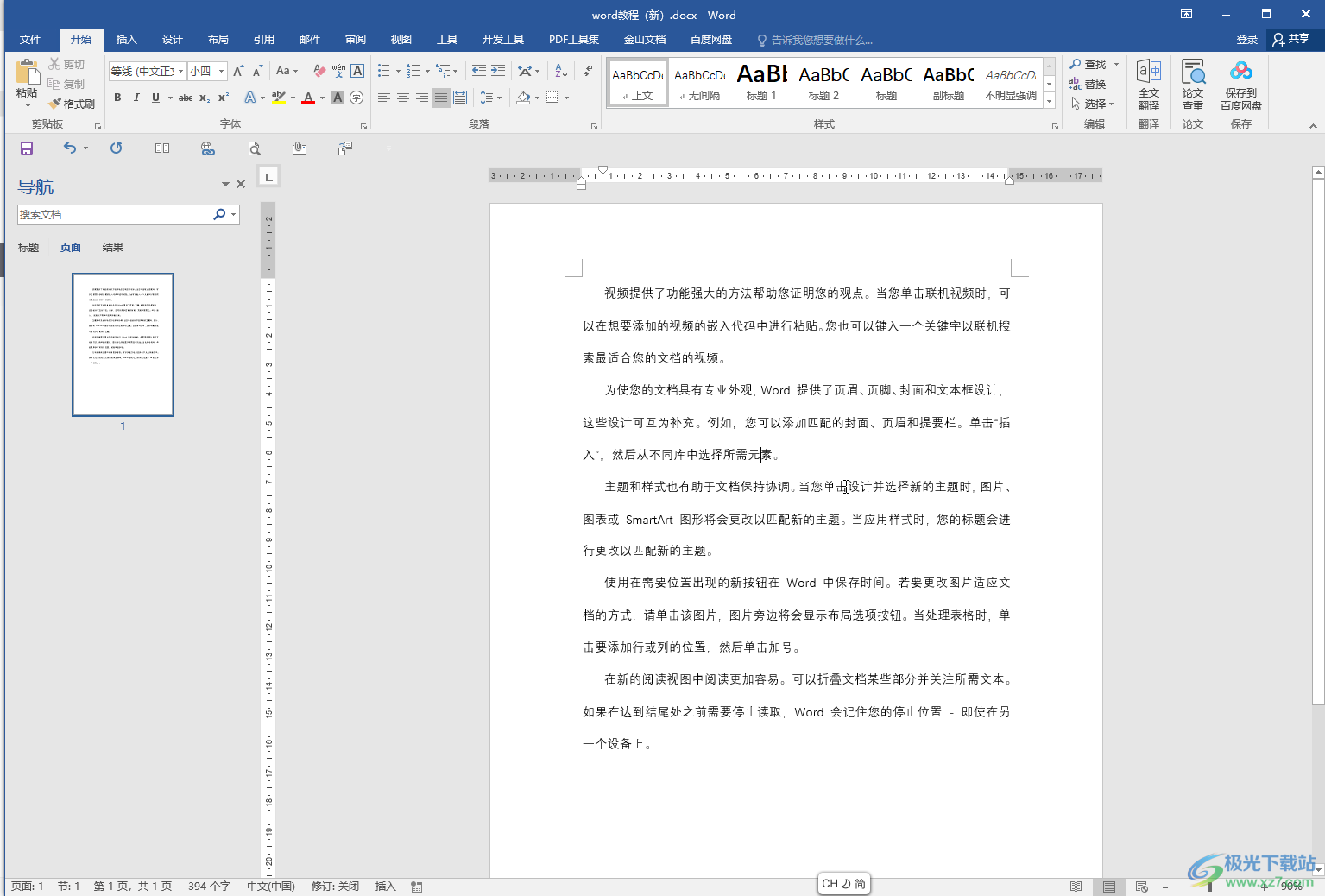
Task: Open the phonetic guide (wén) tool
Action: pyautogui.click(x=338, y=71)
